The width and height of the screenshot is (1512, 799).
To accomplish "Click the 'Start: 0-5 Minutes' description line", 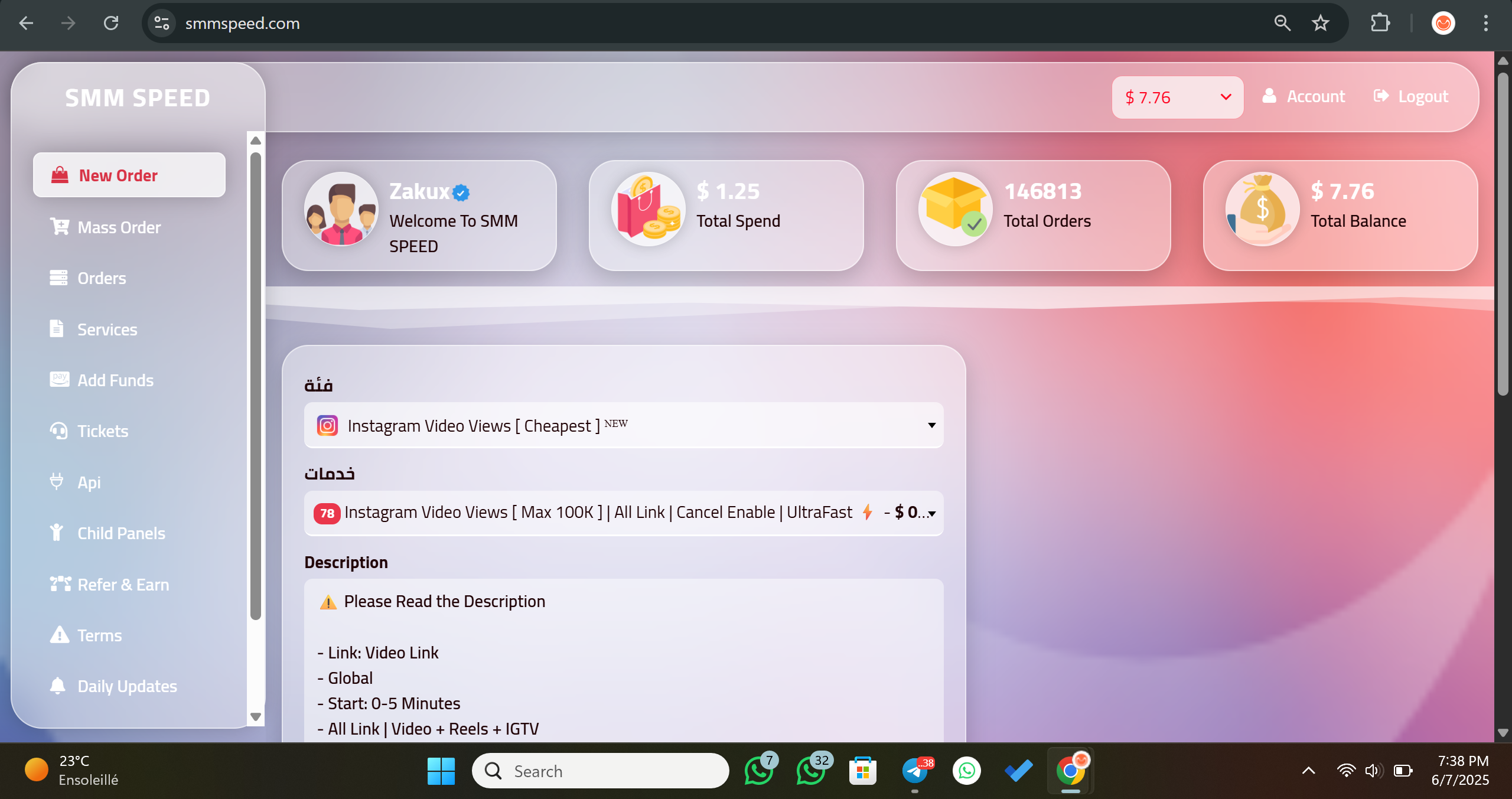I will tap(389, 703).
